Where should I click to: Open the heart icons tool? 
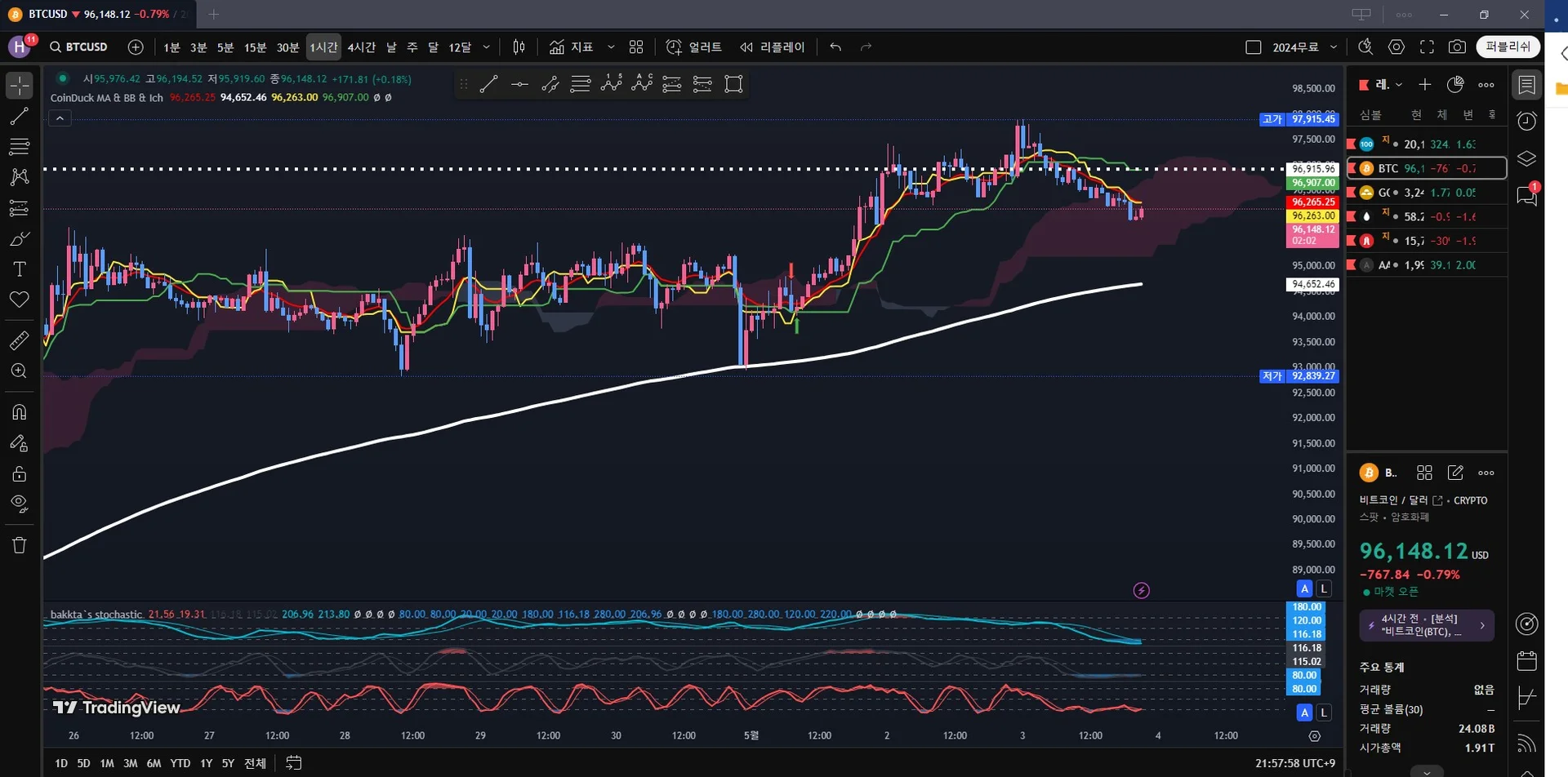coord(19,300)
